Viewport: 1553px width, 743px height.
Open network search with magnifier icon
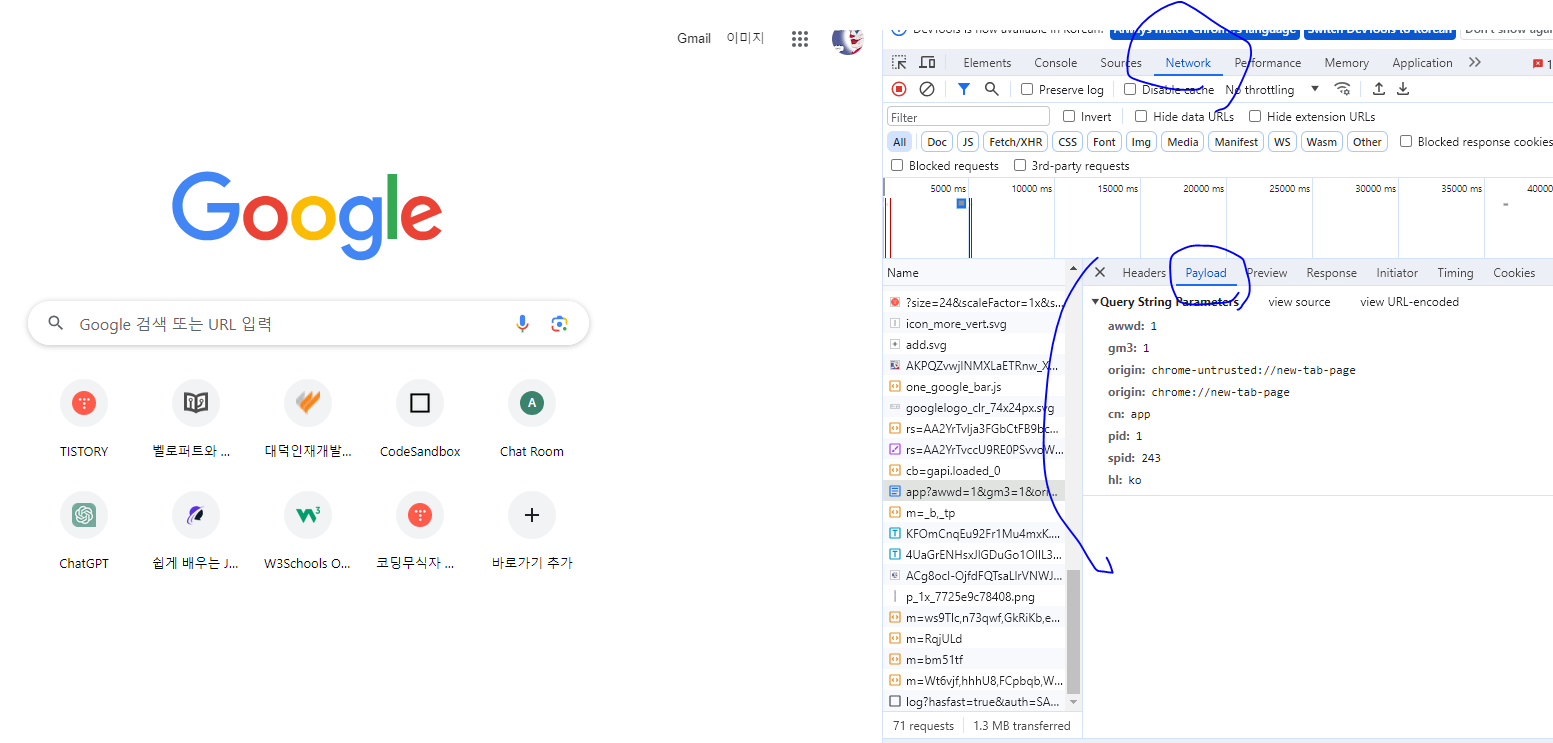tap(991, 89)
